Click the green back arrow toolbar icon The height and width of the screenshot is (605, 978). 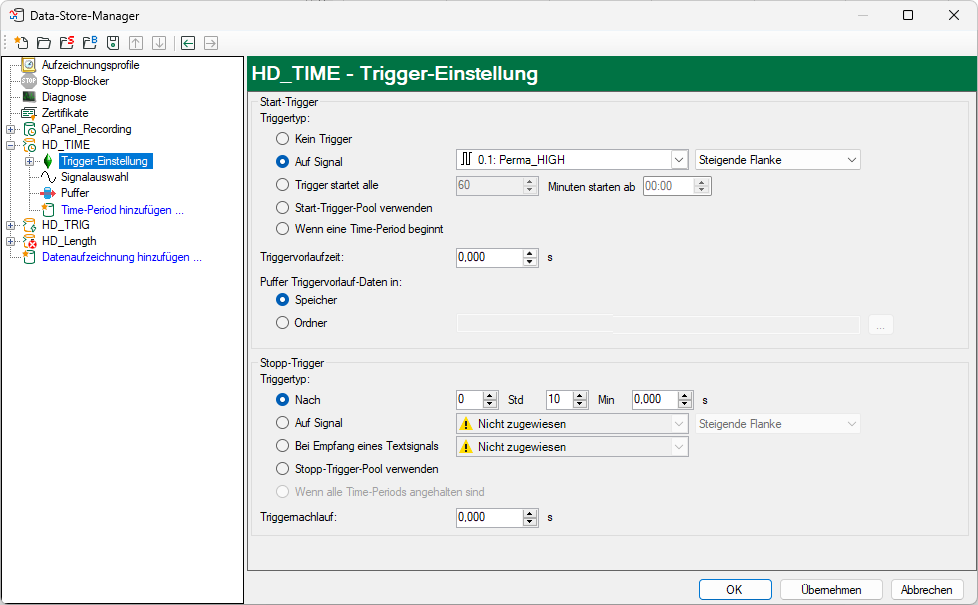[188, 42]
